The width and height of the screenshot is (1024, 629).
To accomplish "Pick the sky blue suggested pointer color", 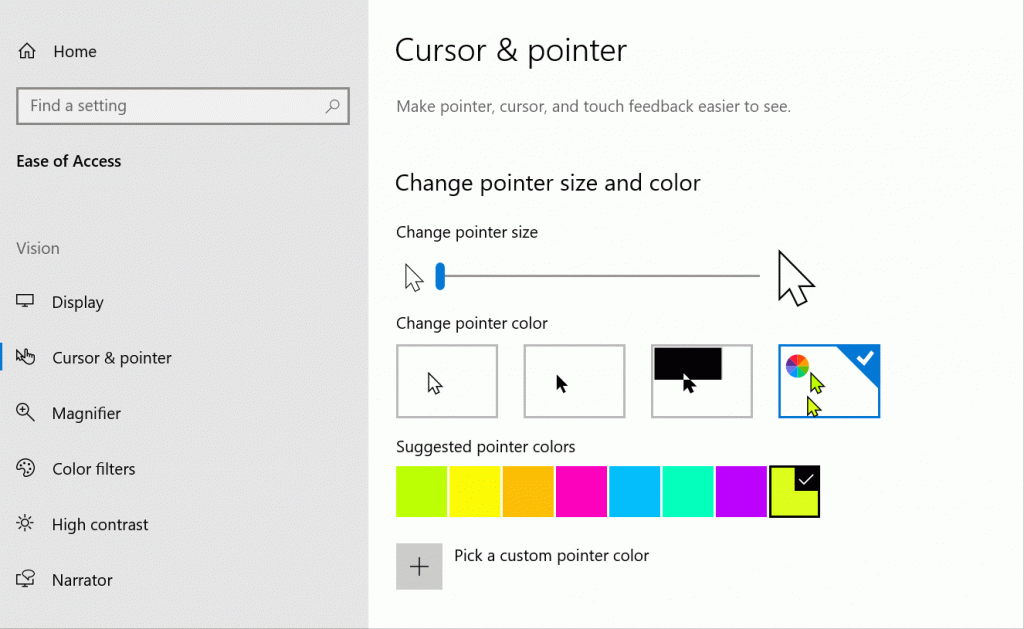I will click(635, 491).
